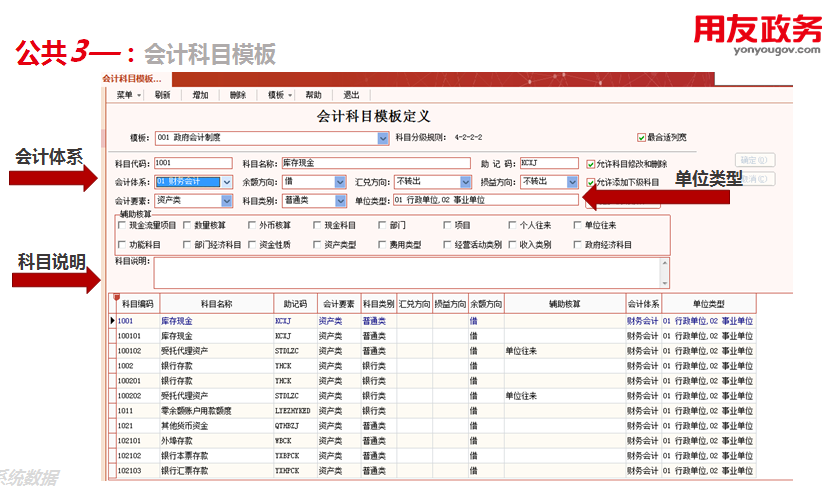This screenshot has width=825, height=488.
Task: Click the 余额方向 column header
Action: (486, 304)
